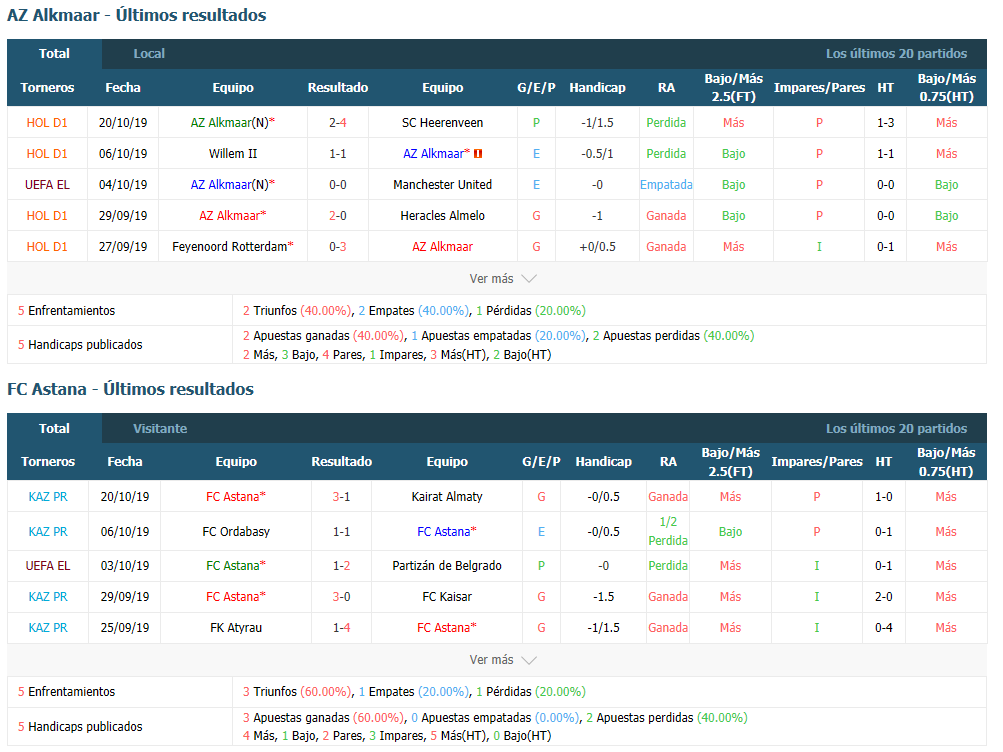Screen dimensions: 1003x752
Task: Click handicap +0/0.5 in Feyenoord Rotterdam row
Action: click(x=597, y=247)
